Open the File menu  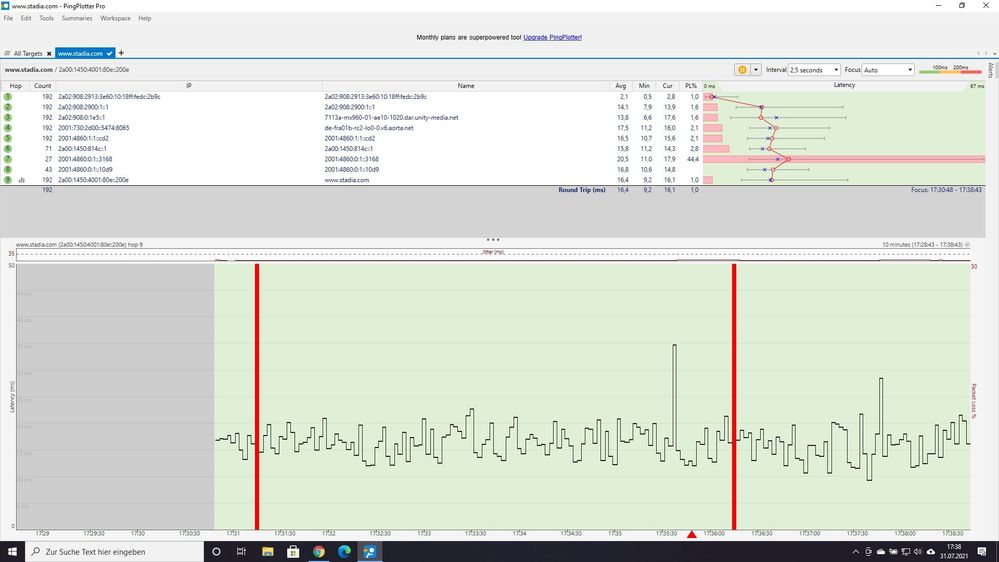(8, 18)
